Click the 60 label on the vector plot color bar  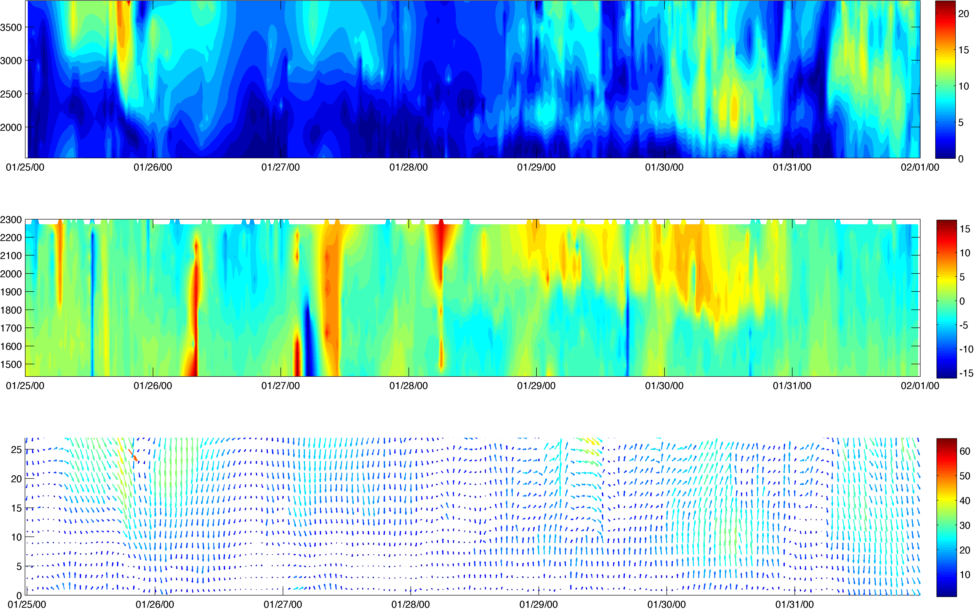pos(964,452)
